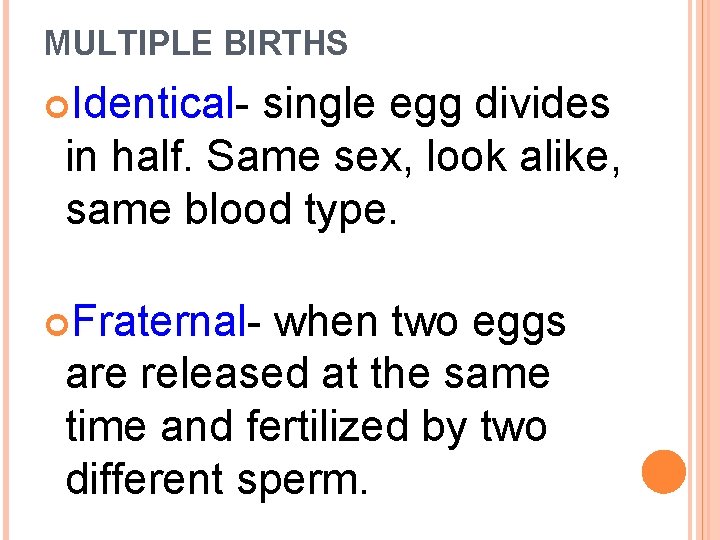This screenshot has height=540, width=720.
Task: Click the text 'when two eggs'
Action: 420,322
